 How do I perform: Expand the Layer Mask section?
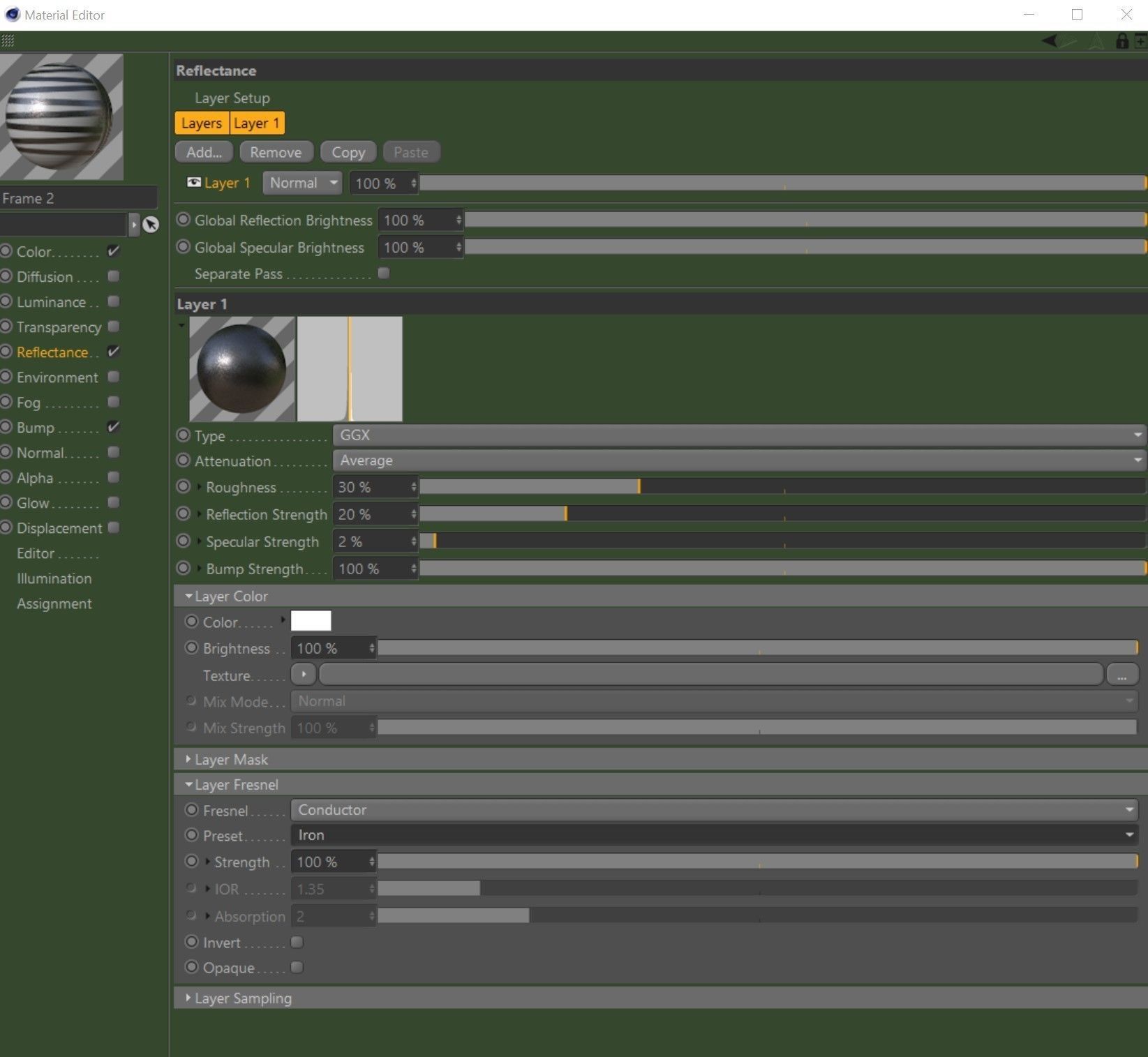coord(188,759)
